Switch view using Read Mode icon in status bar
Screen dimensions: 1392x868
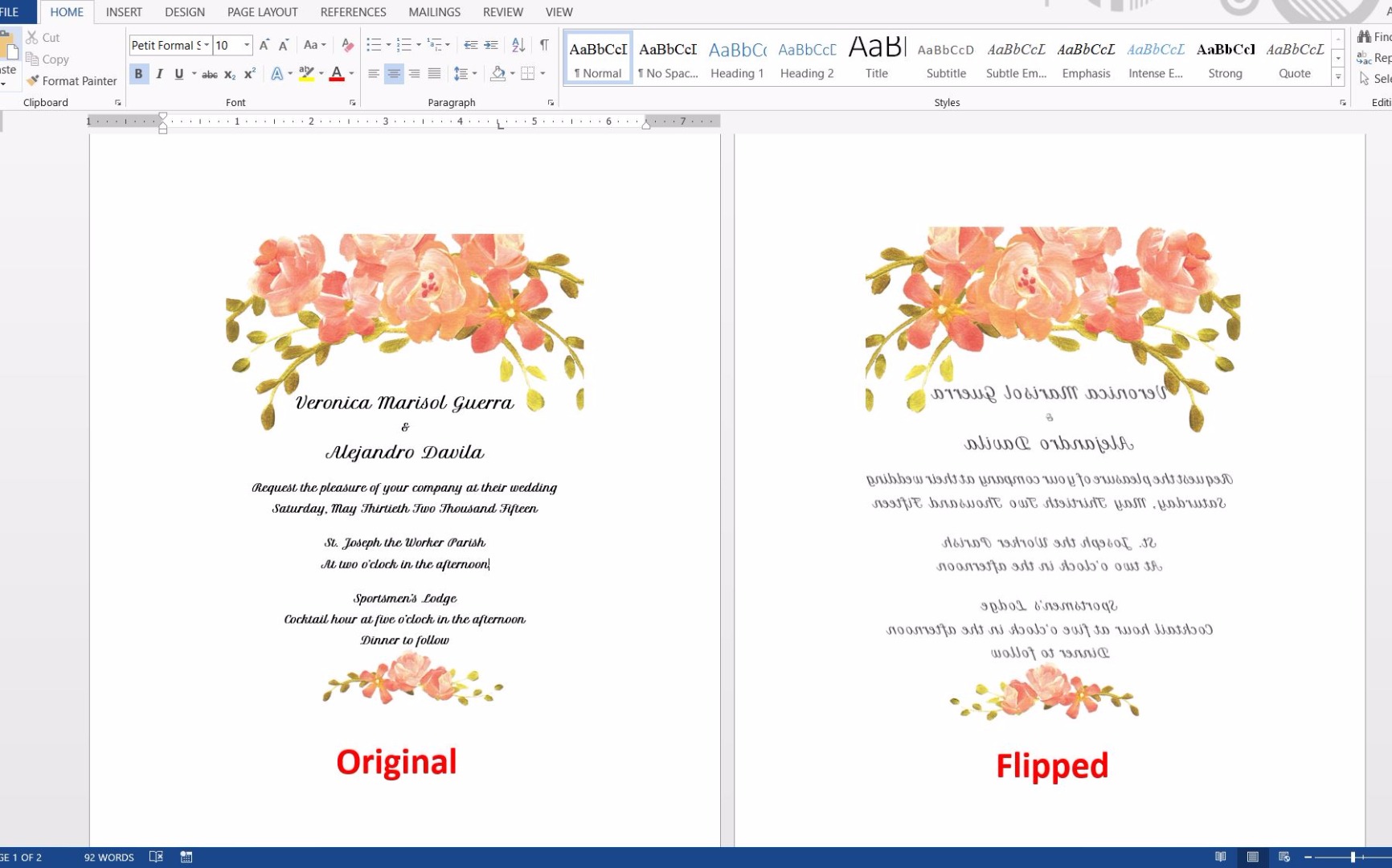[x=1221, y=857]
